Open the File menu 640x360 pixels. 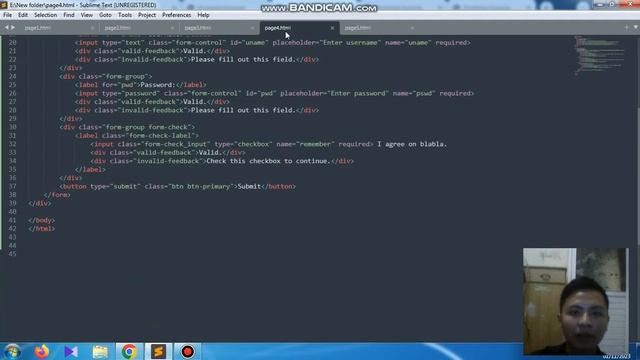7,15
